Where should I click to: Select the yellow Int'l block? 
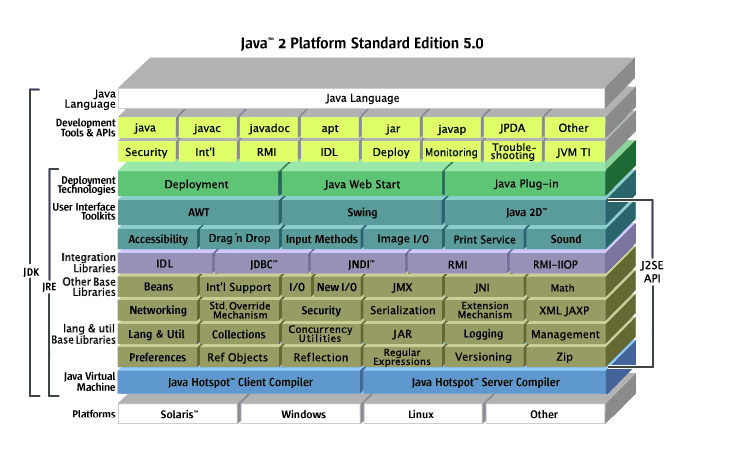(x=208, y=152)
